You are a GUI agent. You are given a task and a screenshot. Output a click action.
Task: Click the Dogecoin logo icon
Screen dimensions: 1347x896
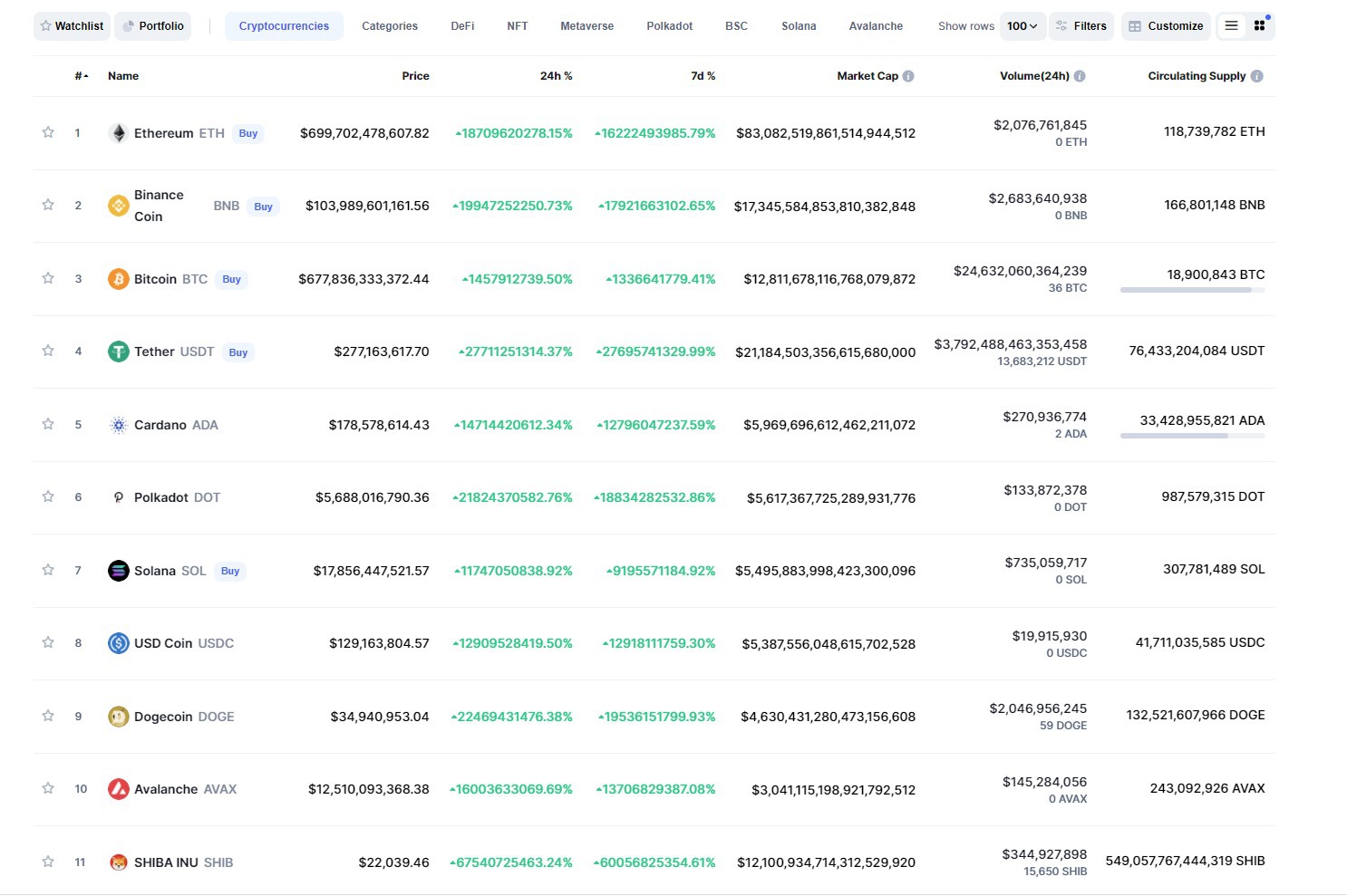coord(118,717)
